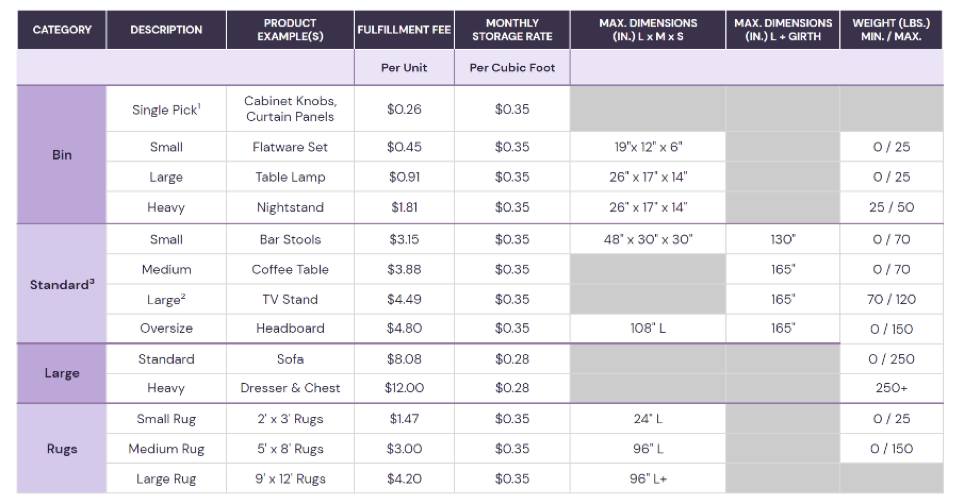Screen dimensions: 964x504
Task: Click the CATEGORY column header
Action: 62,30
